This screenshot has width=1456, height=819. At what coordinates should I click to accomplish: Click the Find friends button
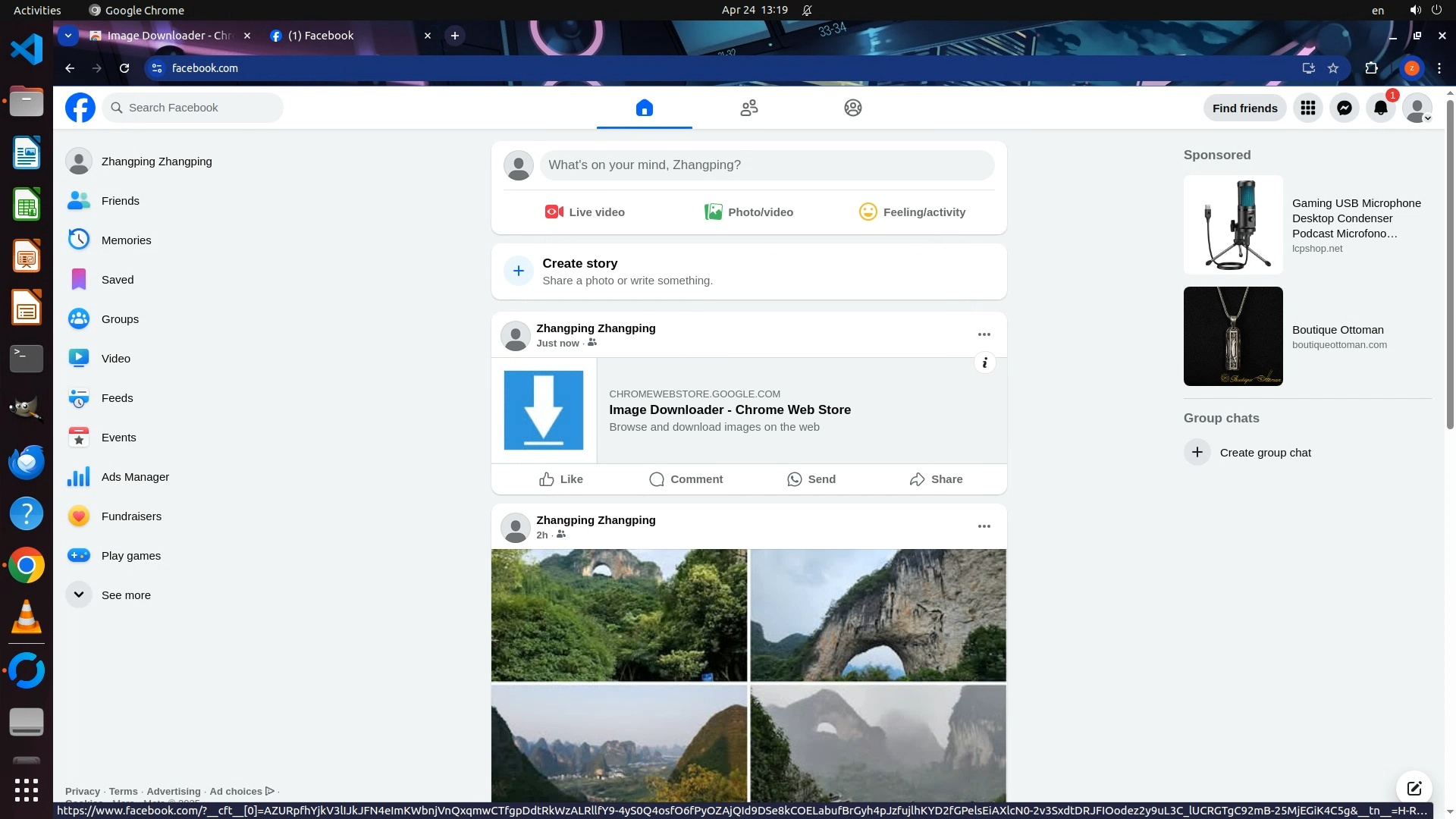pyautogui.click(x=1244, y=108)
